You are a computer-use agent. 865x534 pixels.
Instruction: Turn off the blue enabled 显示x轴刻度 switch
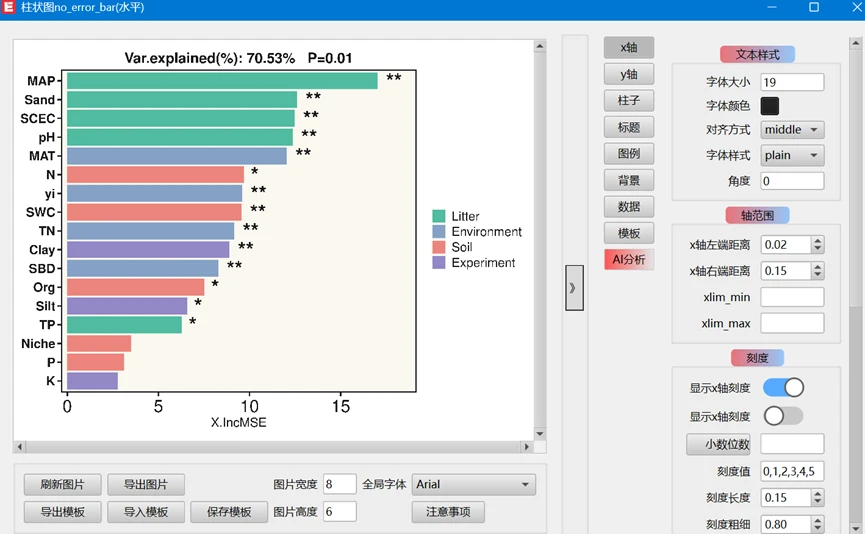click(x=783, y=387)
